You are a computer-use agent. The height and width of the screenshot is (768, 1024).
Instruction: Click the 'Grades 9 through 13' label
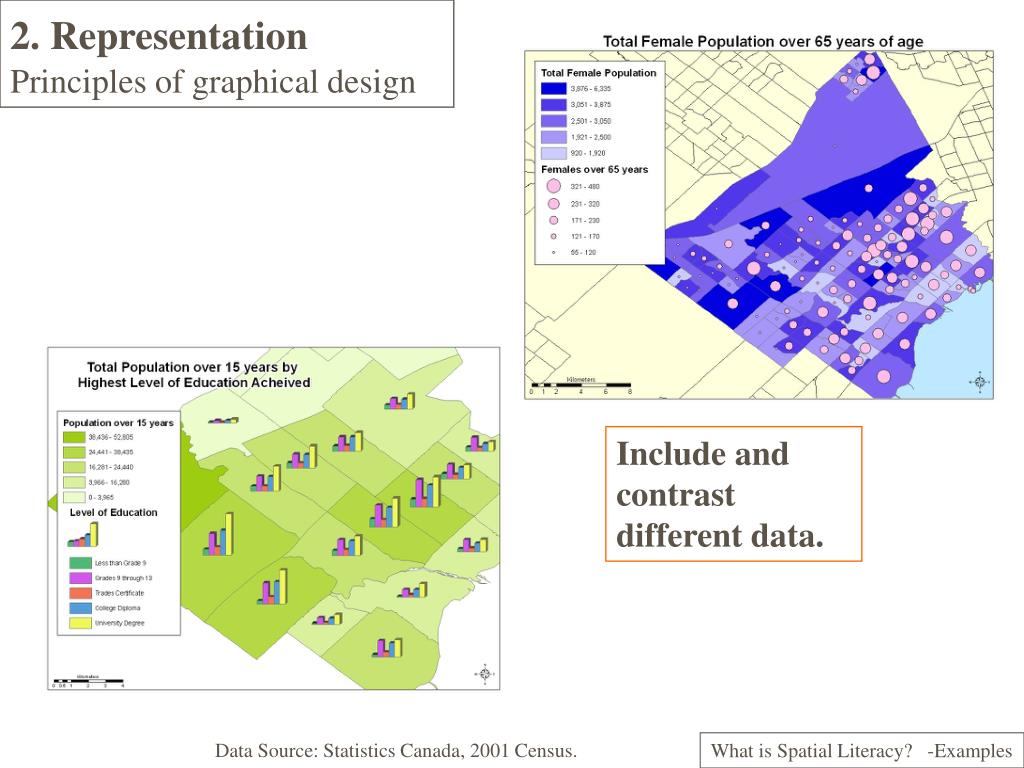coord(123,578)
